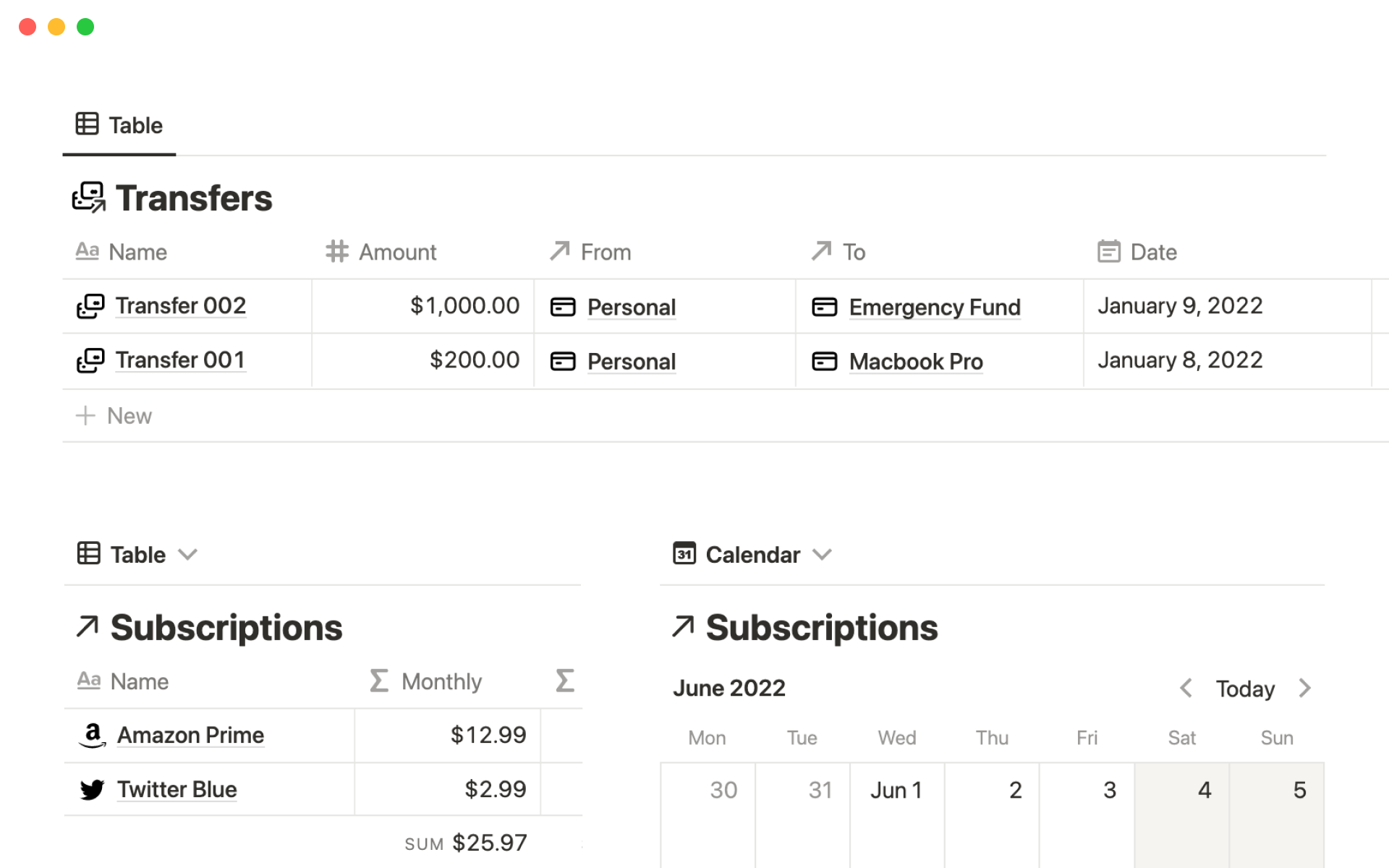Click the Transfer 002 row icon
Viewport: 1389px width, 868px height.
pos(90,306)
